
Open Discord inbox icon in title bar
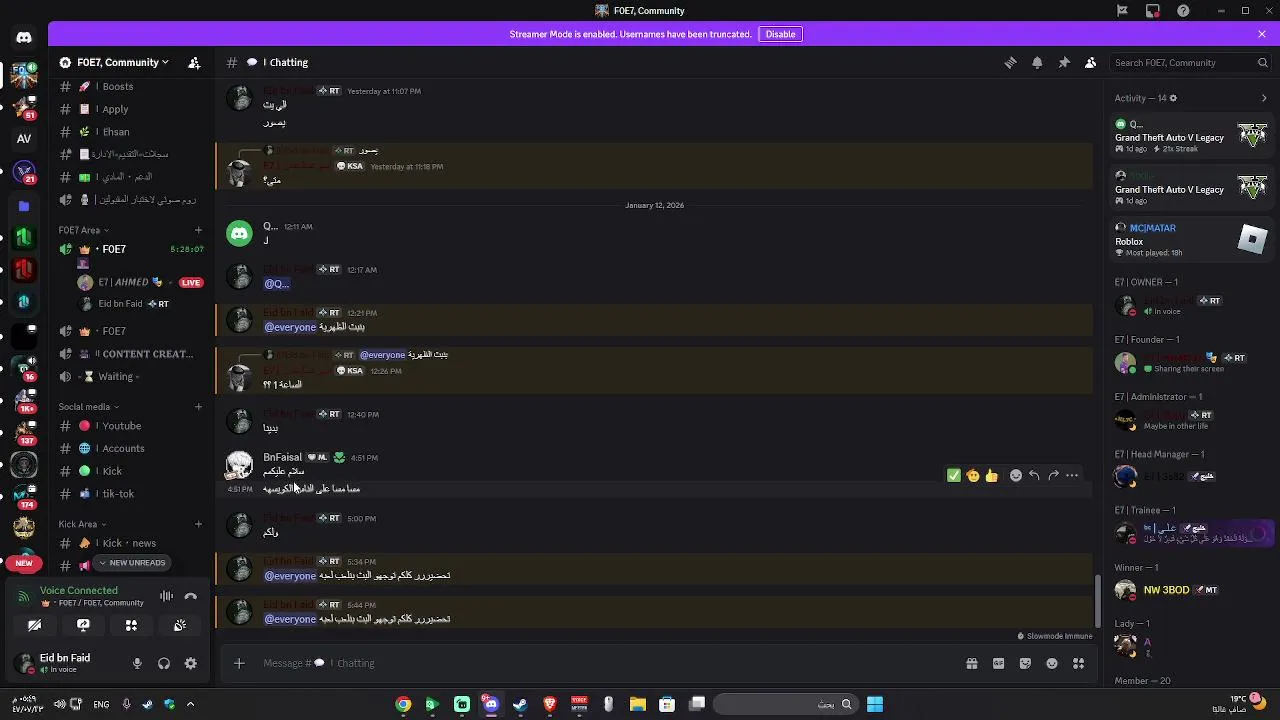[x=1153, y=11]
